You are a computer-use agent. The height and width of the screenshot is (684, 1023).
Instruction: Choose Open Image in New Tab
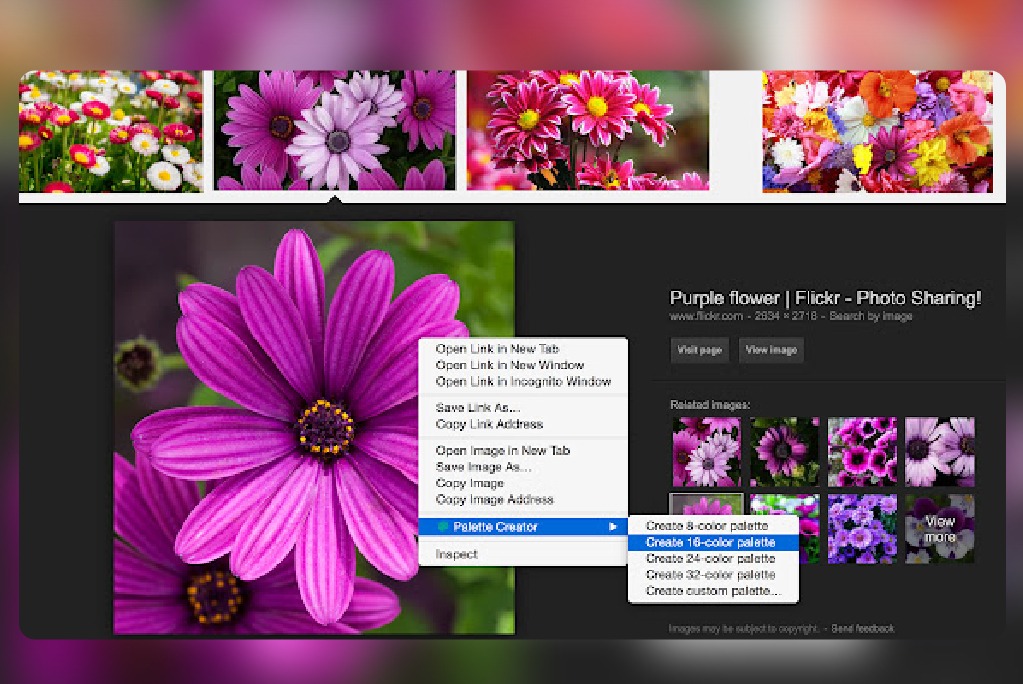502,450
